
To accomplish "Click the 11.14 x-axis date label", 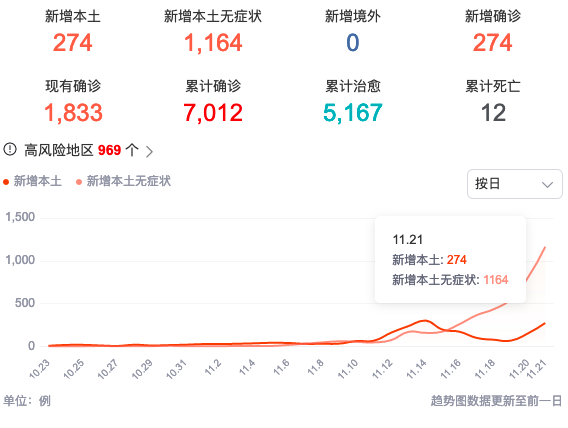I will [x=417, y=369].
